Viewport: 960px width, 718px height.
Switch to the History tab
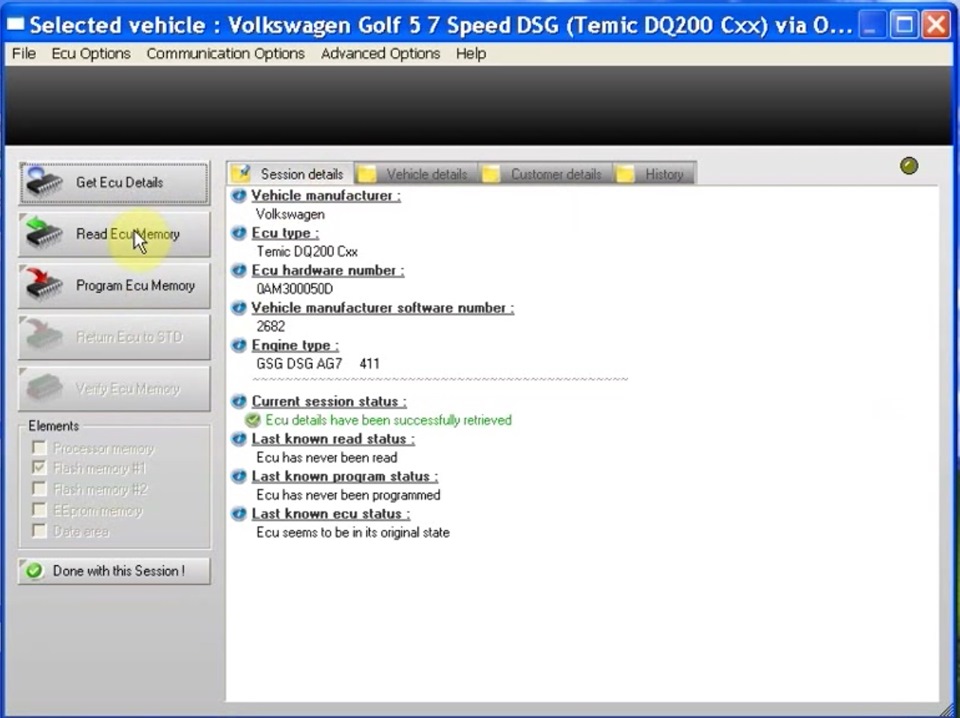pyautogui.click(x=654, y=174)
